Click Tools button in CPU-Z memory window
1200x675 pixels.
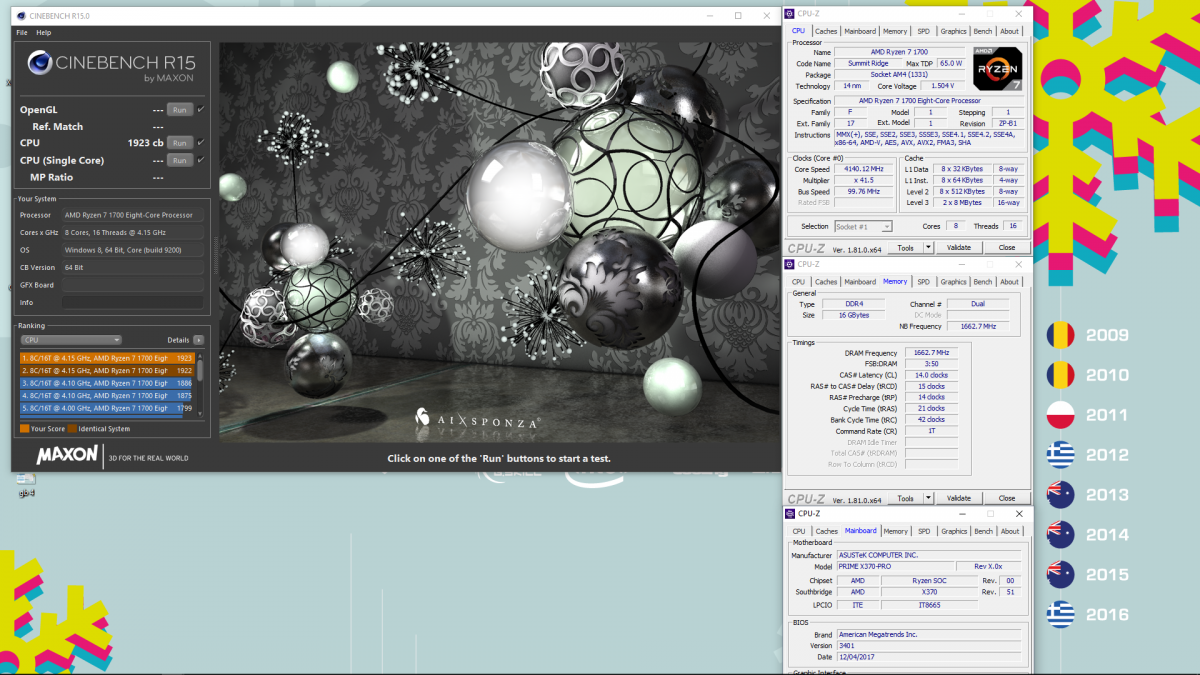pos(905,497)
